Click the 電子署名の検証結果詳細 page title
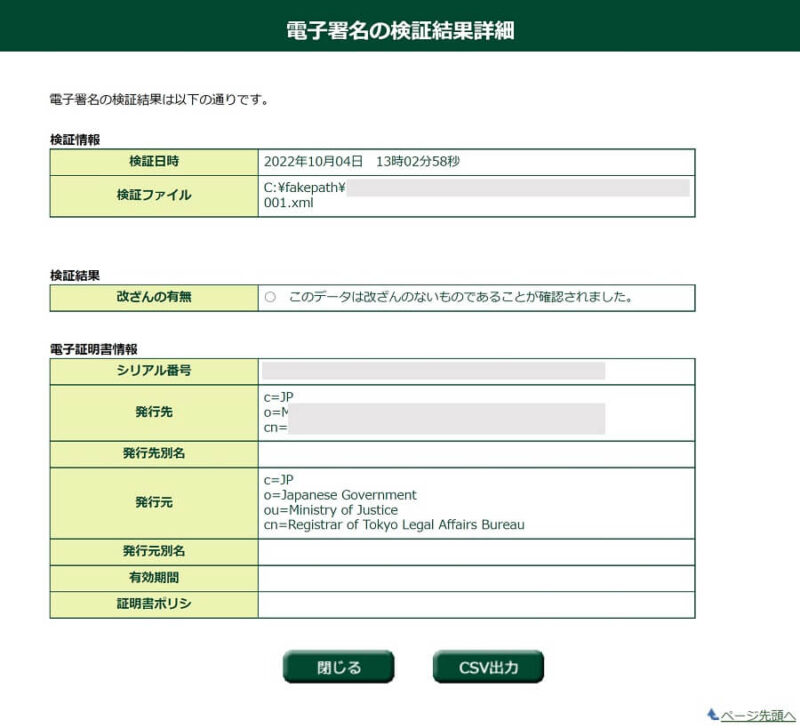Viewport: 800px width, 728px height. pyautogui.click(x=400, y=31)
